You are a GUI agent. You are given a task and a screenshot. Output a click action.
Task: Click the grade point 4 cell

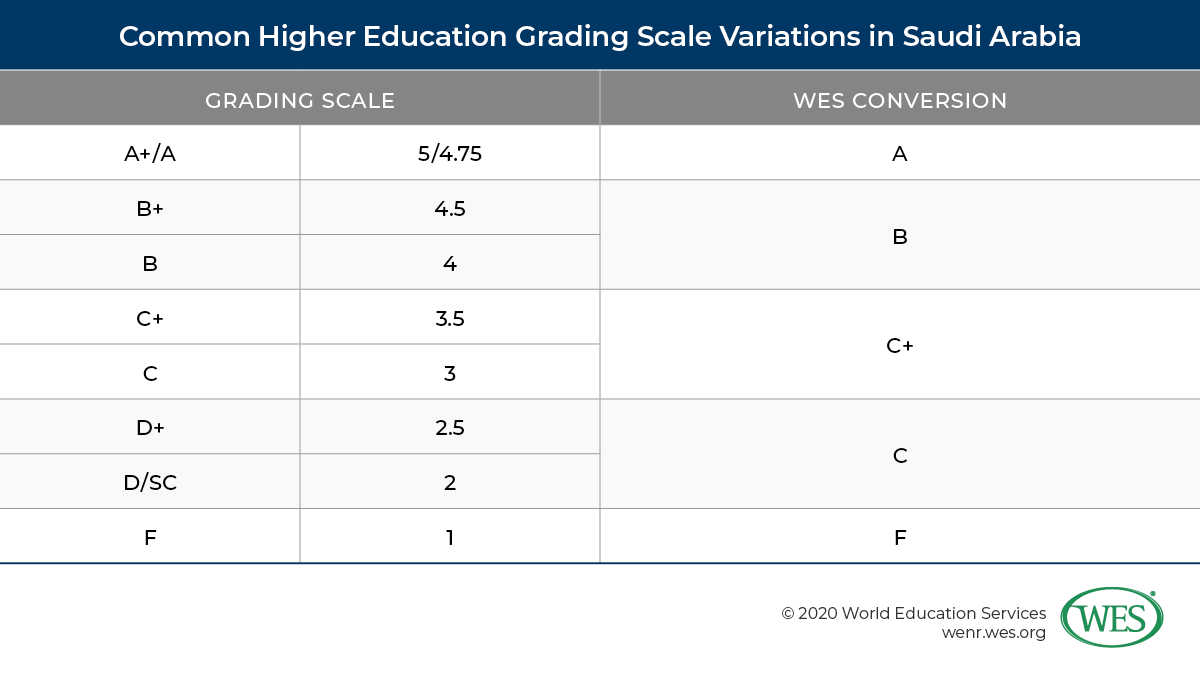[450, 264]
